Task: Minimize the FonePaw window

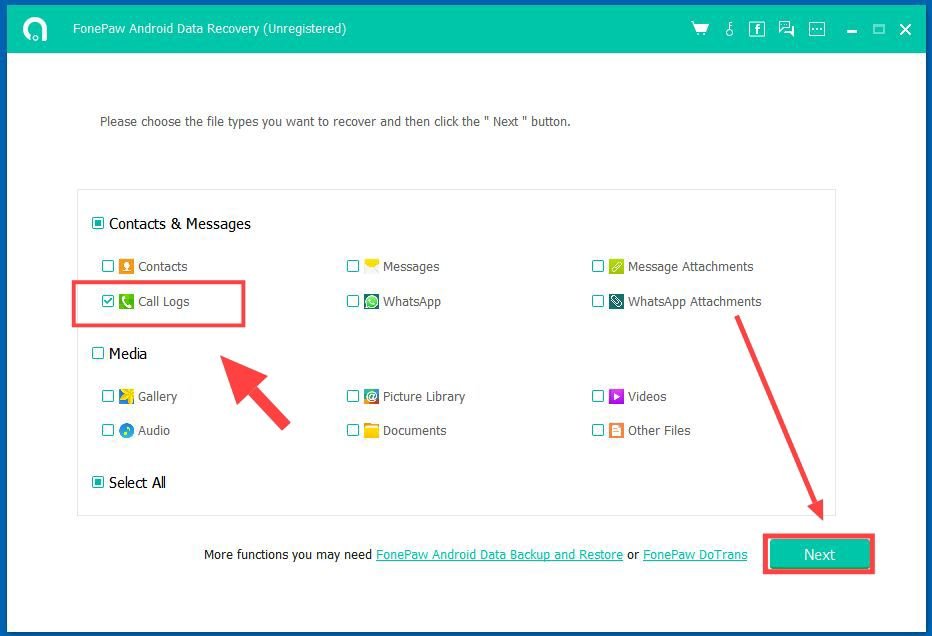Action: tap(852, 29)
